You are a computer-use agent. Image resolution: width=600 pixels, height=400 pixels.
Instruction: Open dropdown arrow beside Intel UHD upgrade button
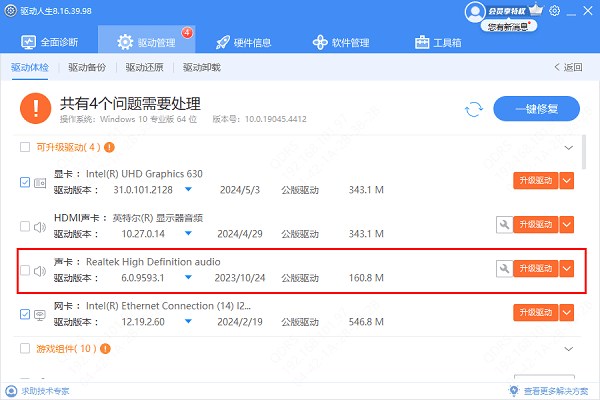(x=567, y=181)
